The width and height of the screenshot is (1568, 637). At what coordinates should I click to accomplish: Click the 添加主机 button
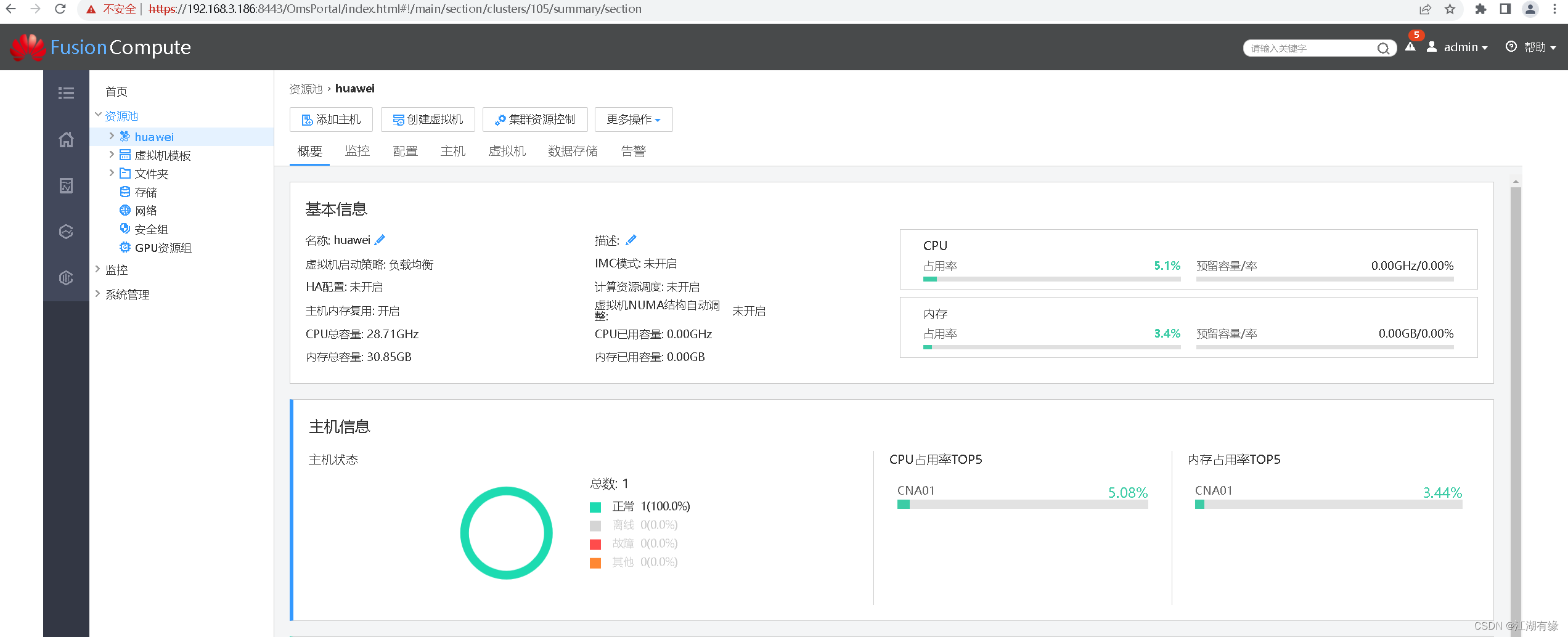coord(331,120)
